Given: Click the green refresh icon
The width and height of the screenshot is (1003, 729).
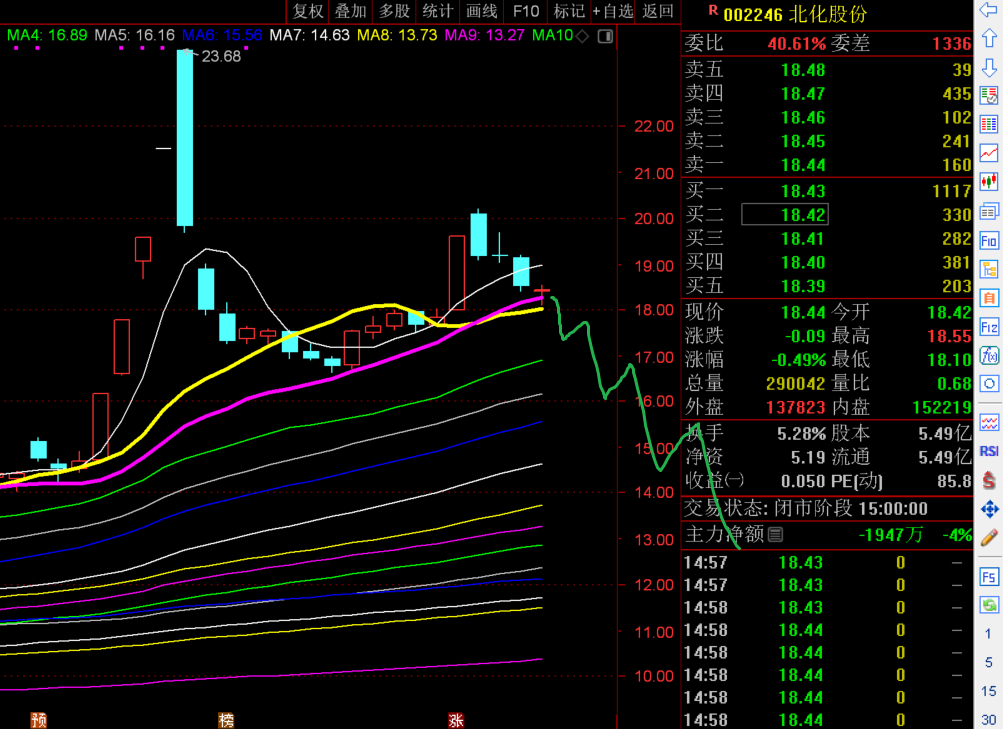Looking at the screenshot, I should [x=988, y=605].
